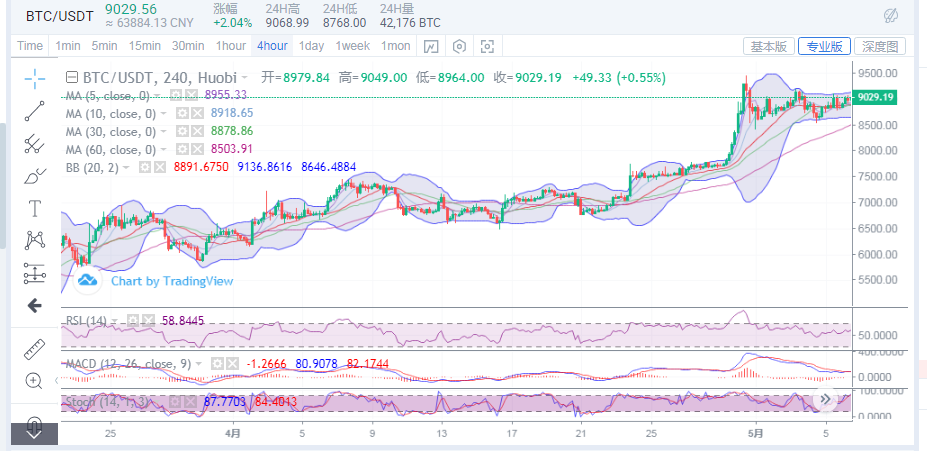Image resolution: width=927 pixels, height=451 pixels.
Task: Click the fullscreen capture icon
Action: point(487,46)
